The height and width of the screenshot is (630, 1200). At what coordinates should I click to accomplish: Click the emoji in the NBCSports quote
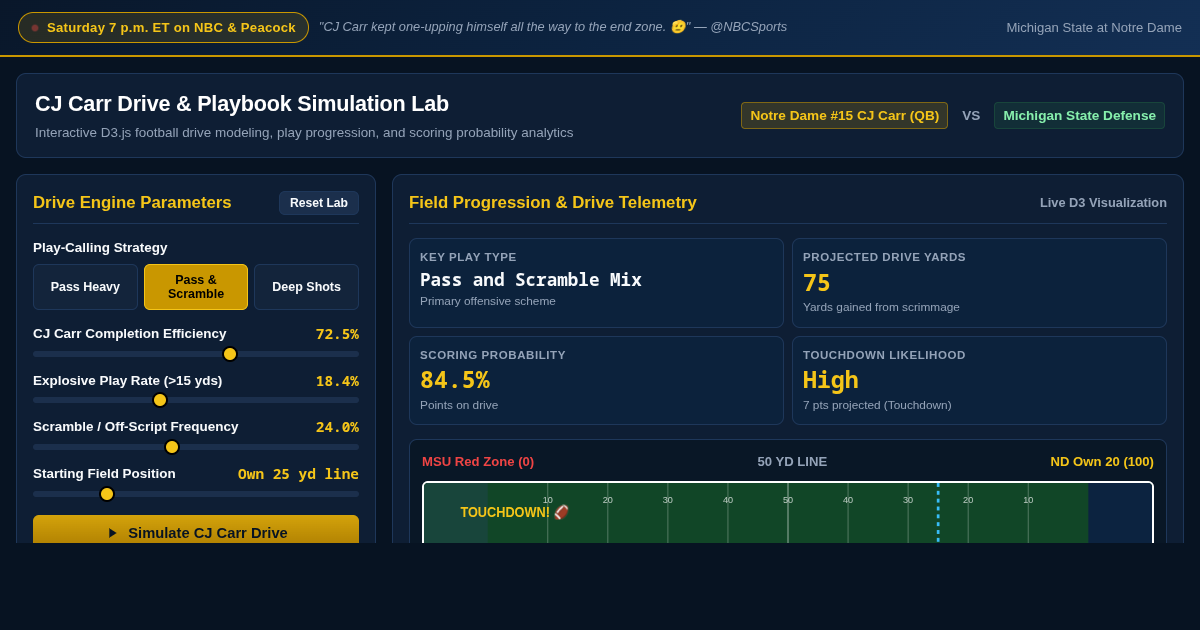(x=678, y=27)
